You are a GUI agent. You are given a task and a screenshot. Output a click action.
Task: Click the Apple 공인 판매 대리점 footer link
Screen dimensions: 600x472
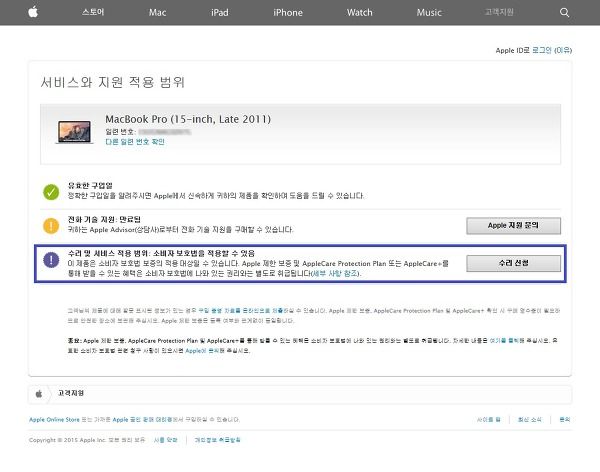142,420
